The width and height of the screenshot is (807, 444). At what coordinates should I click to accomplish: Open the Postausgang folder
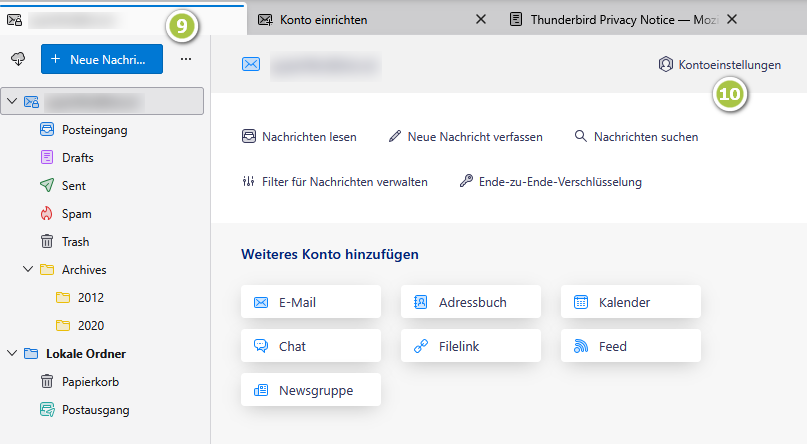tap(96, 410)
